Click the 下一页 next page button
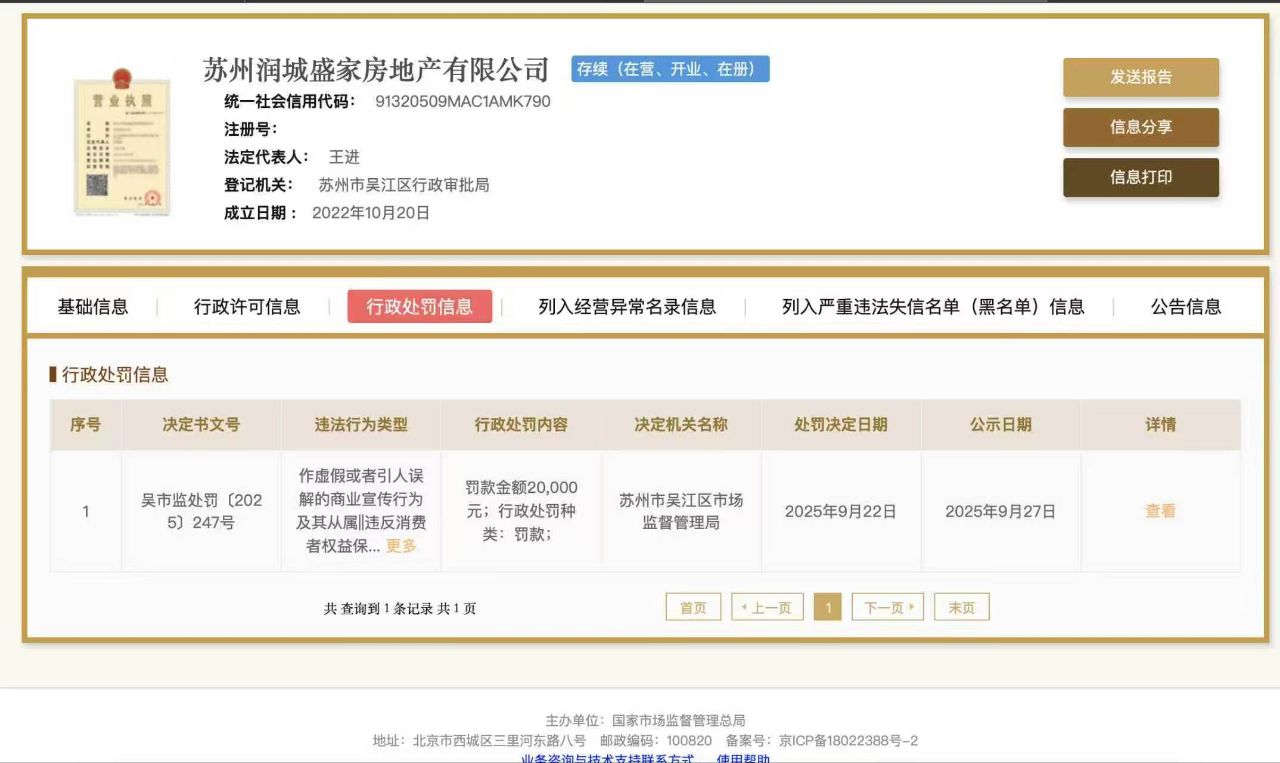 (x=887, y=607)
